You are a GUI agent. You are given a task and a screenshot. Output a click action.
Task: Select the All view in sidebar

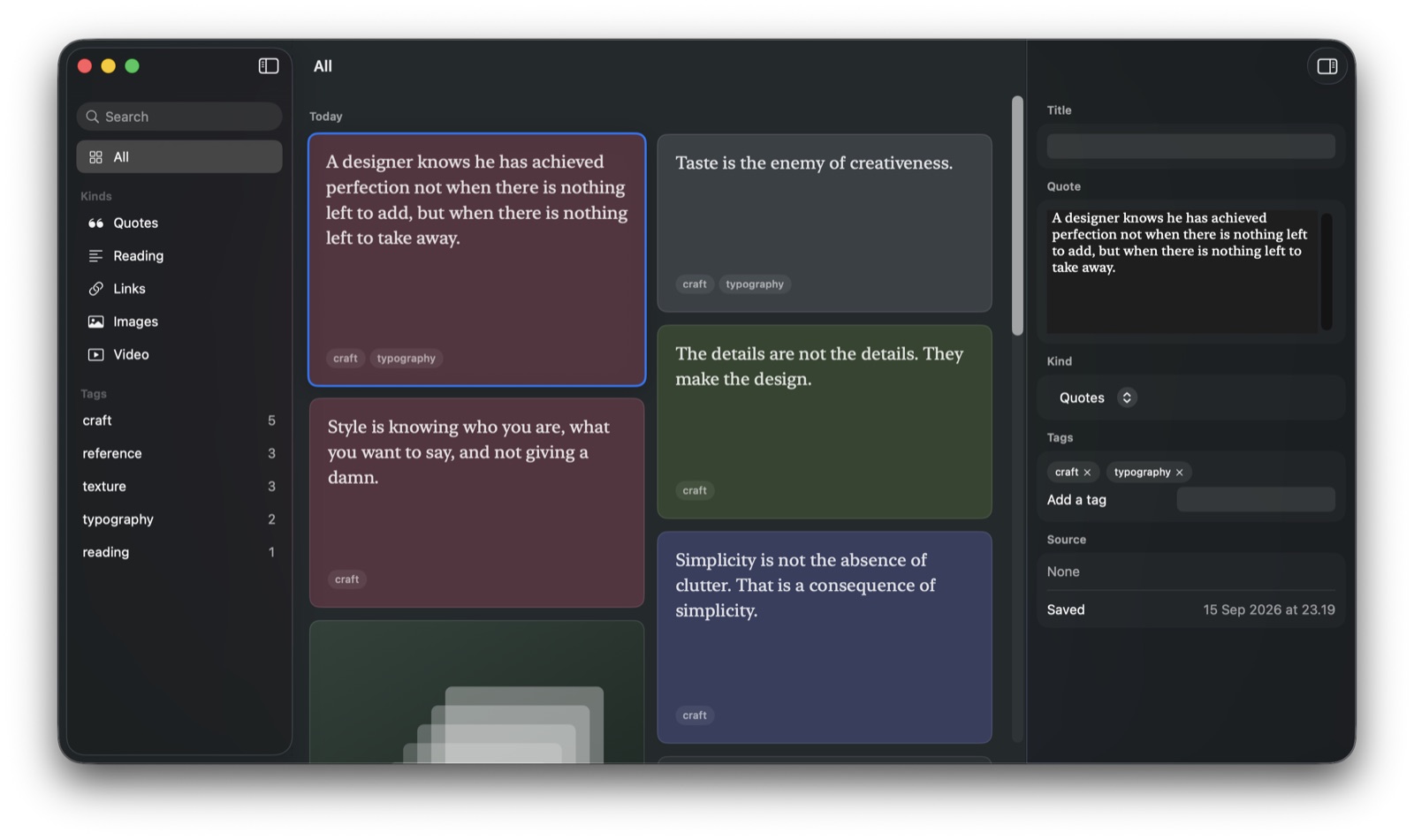click(179, 157)
